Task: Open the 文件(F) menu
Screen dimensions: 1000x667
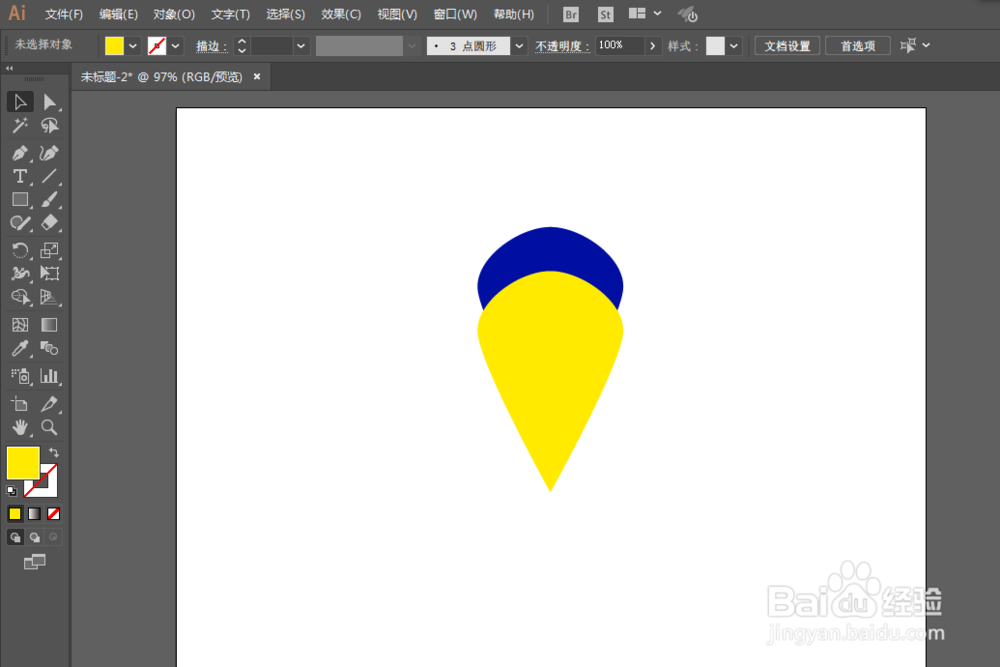Action: point(64,14)
